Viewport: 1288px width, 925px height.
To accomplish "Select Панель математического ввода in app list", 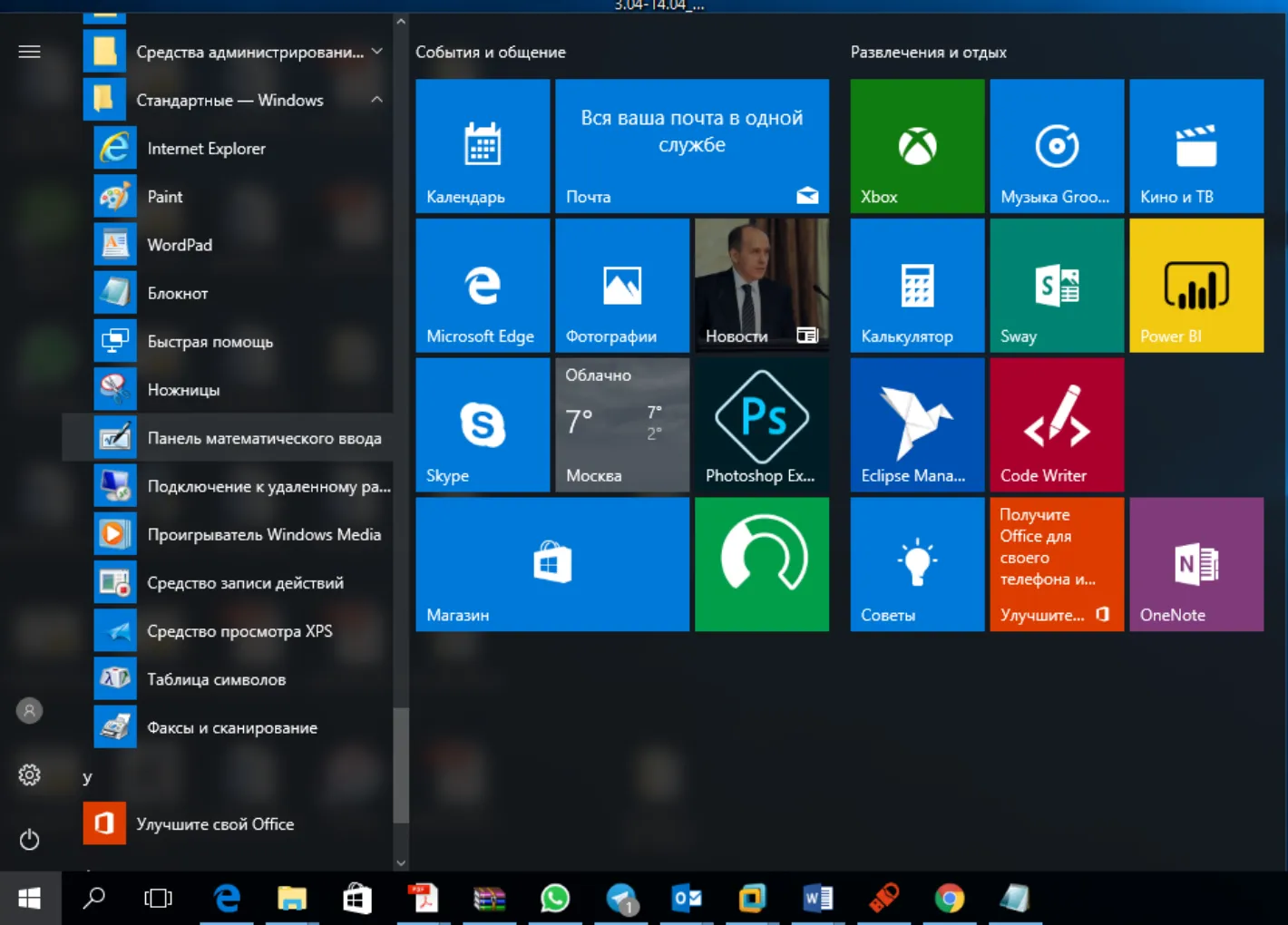I will 228,438.
